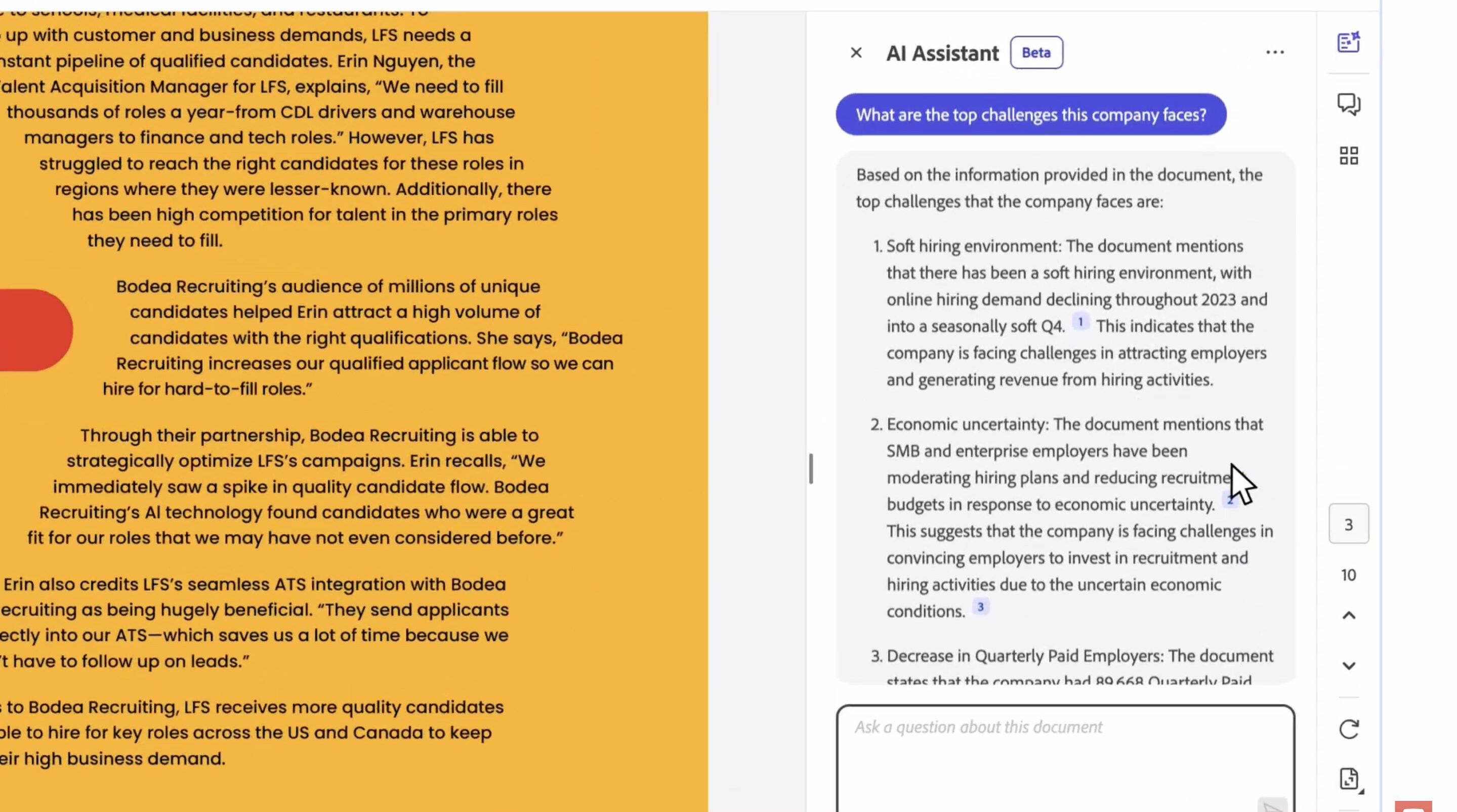Go to previous page with up chevron

point(1348,615)
